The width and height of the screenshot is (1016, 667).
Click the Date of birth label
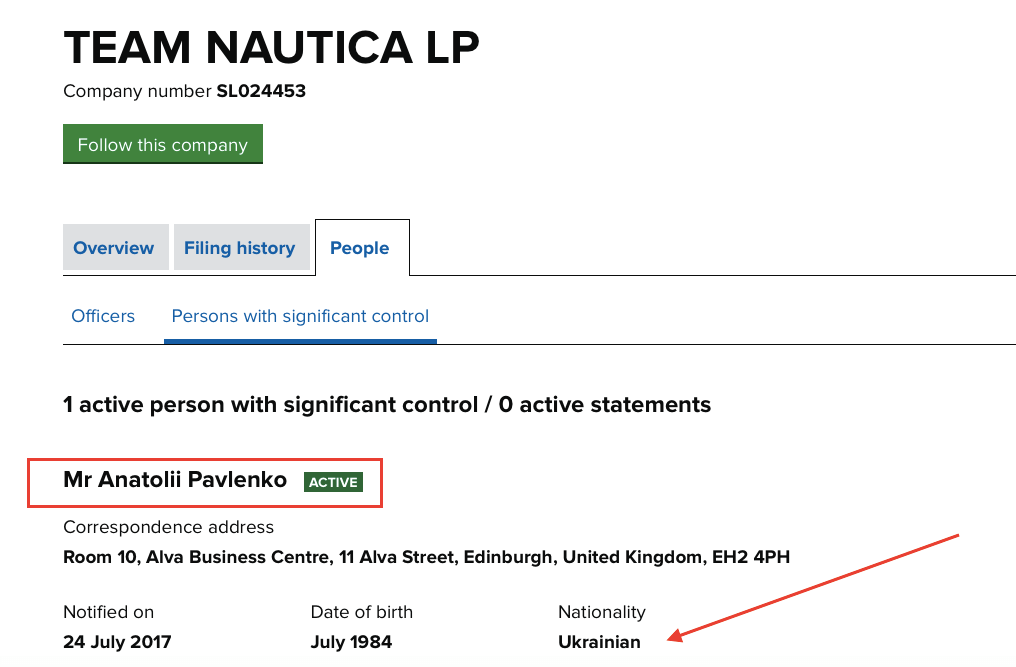click(361, 612)
